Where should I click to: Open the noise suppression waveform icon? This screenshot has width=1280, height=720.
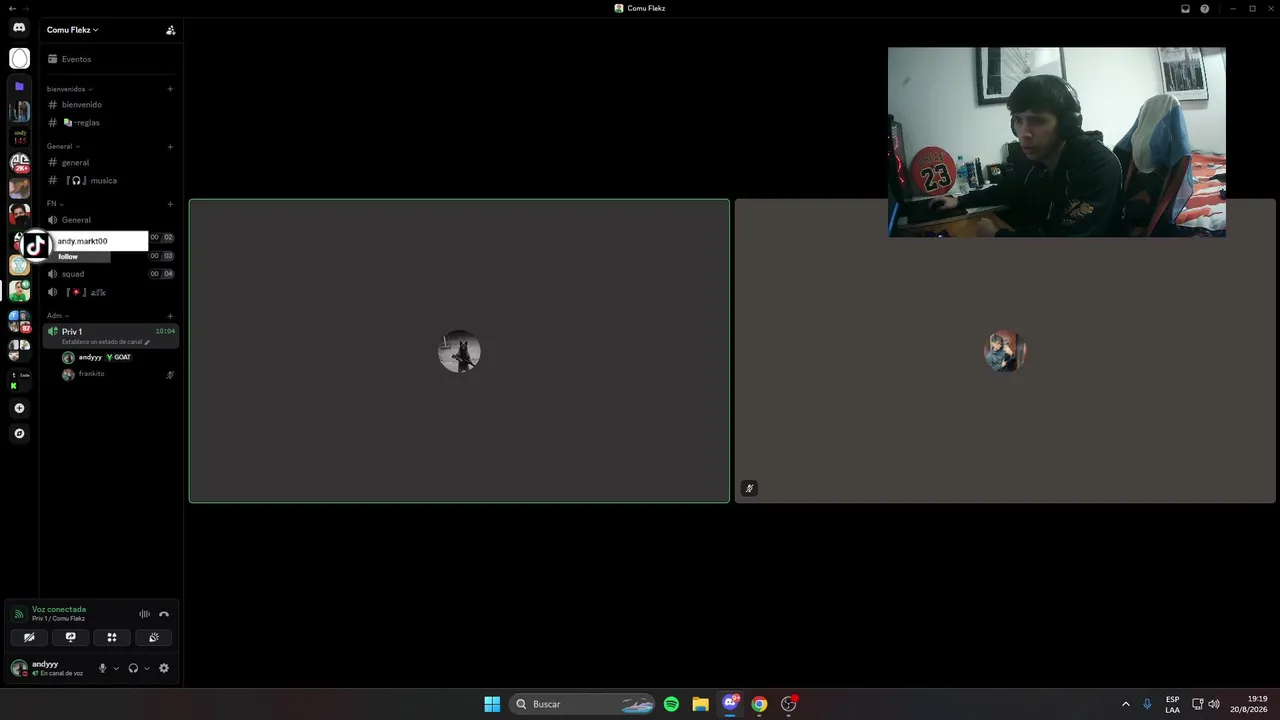pyautogui.click(x=144, y=614)
